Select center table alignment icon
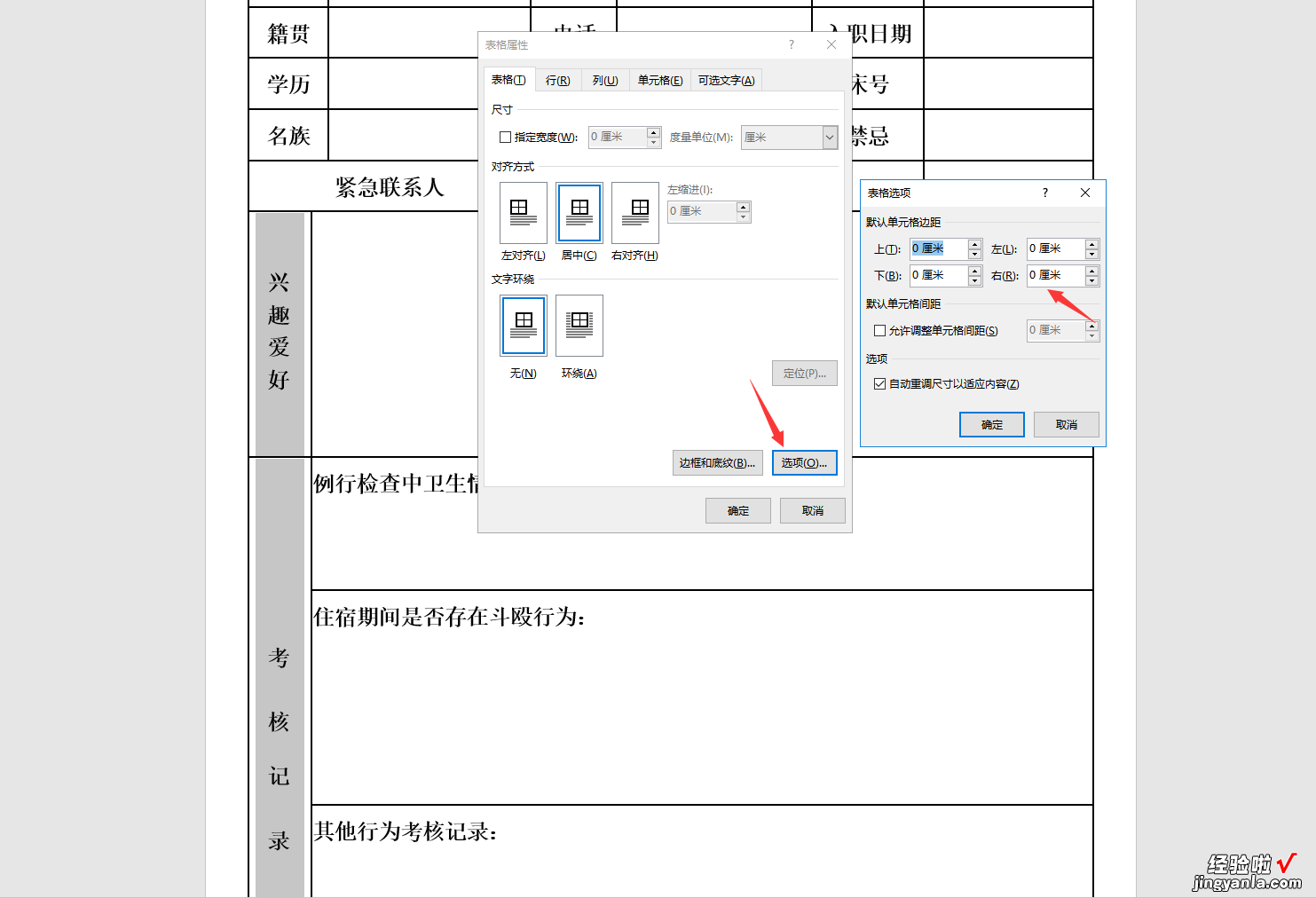This screenshot has width=1316, height=898. (579, 213)
